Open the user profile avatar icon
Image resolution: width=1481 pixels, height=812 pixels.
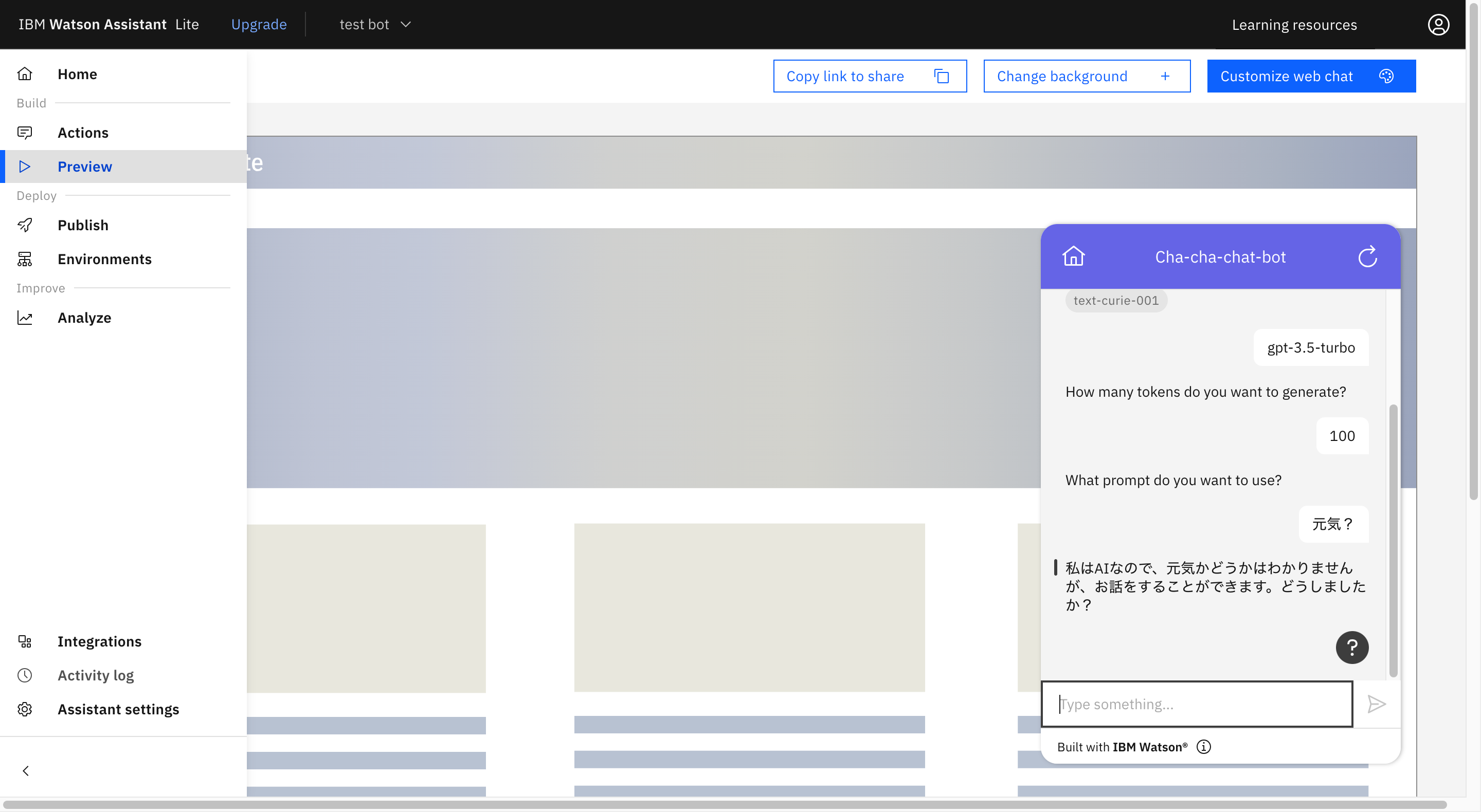click(x=1438, y=25)
